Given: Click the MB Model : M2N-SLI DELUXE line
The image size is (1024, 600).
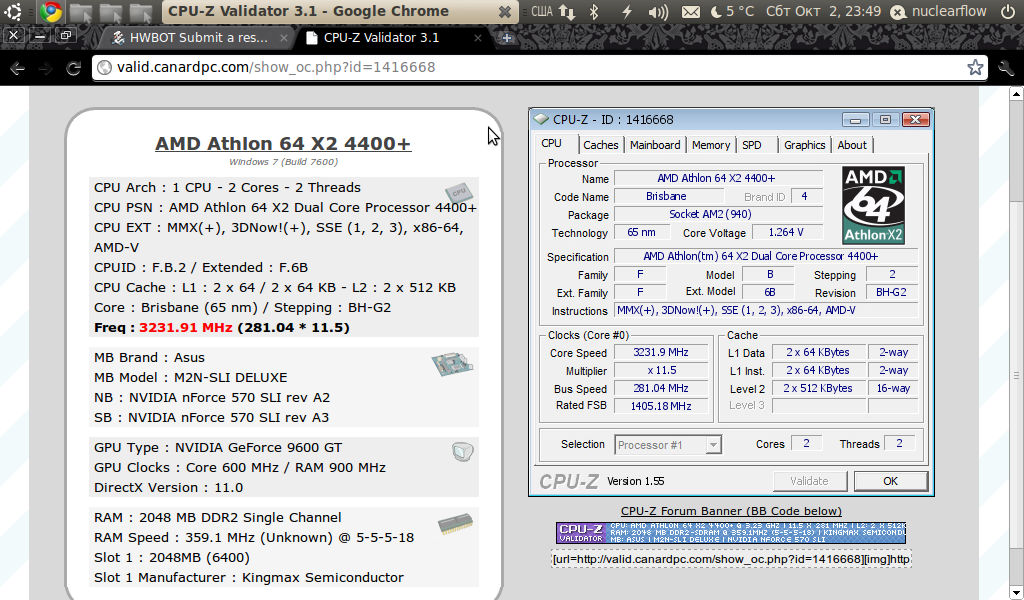Looking at the screenshot, I should (191, 377).
